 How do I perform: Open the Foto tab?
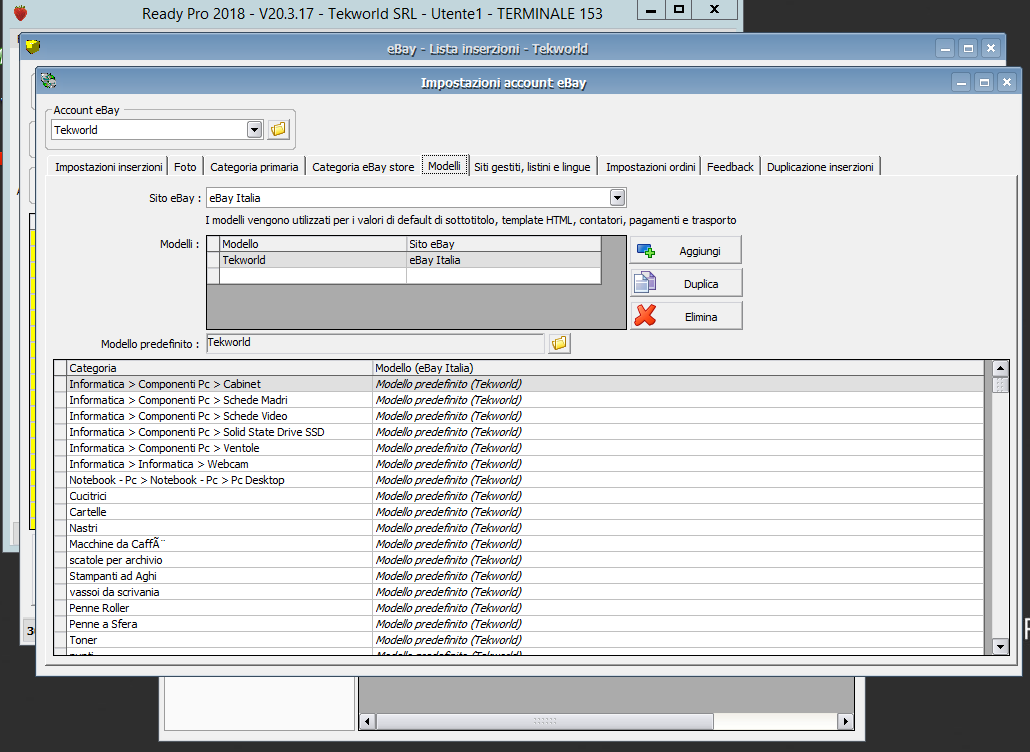[185, 167]
